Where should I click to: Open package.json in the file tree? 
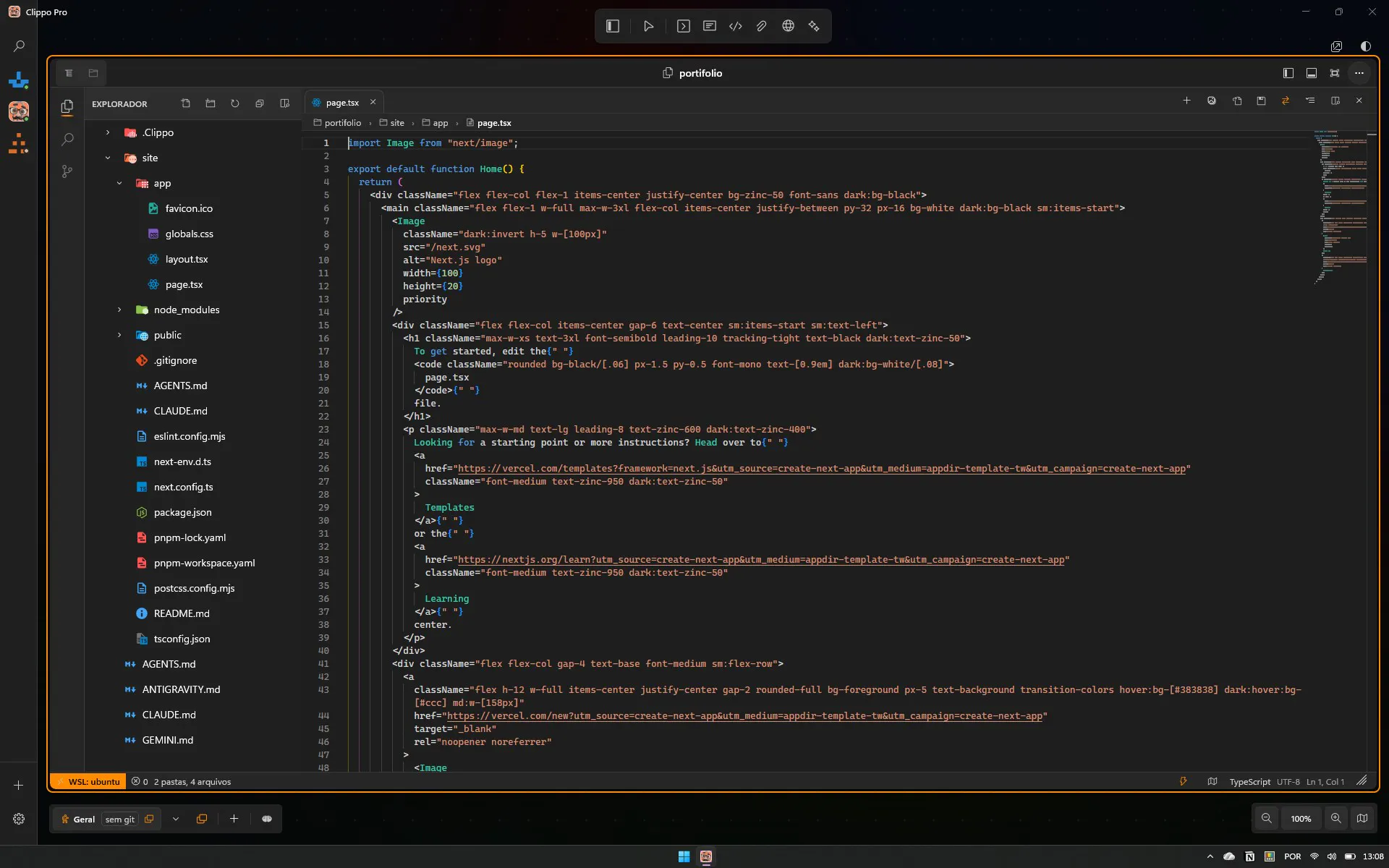coord(182,512)
